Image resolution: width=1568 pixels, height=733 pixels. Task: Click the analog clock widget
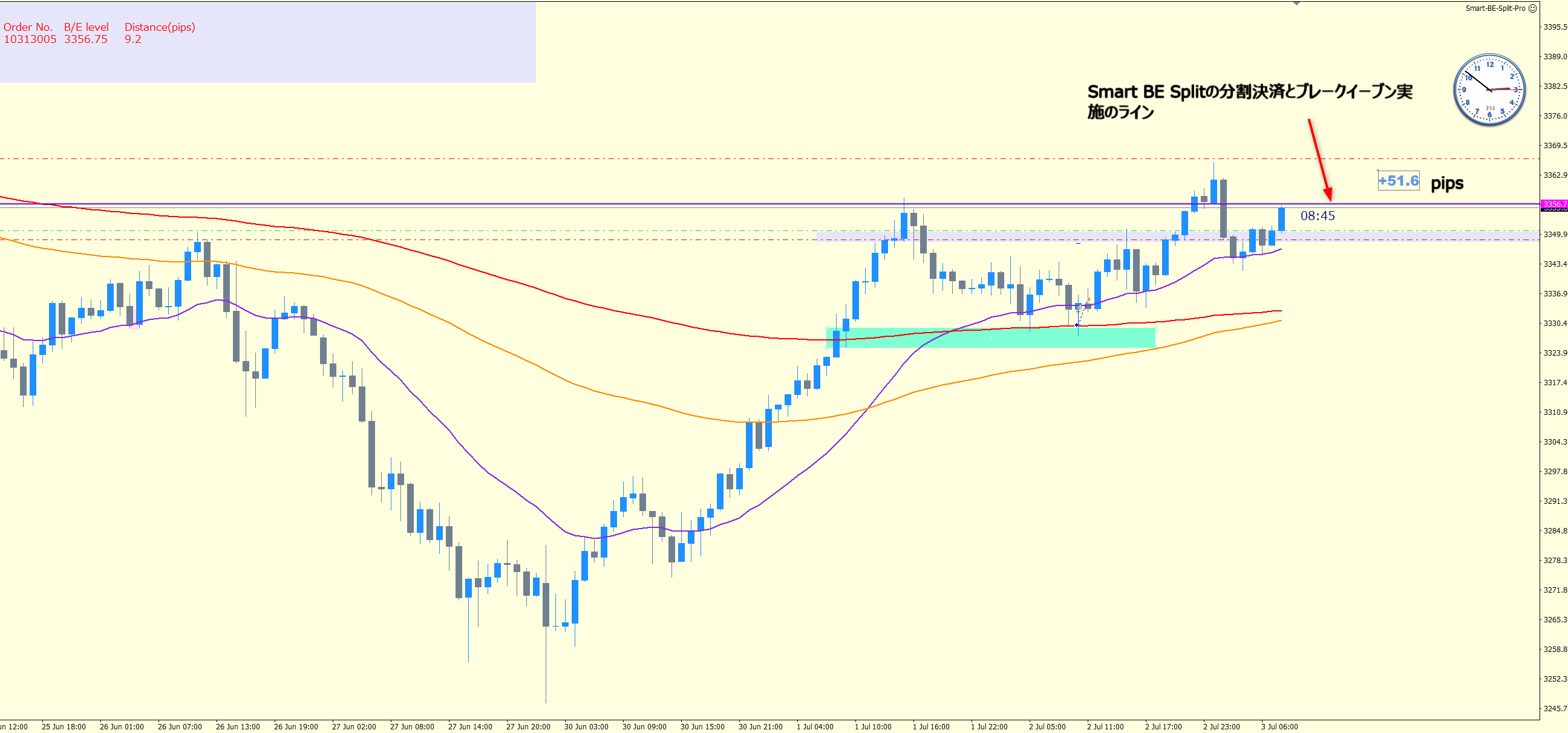pos(1489,90)
